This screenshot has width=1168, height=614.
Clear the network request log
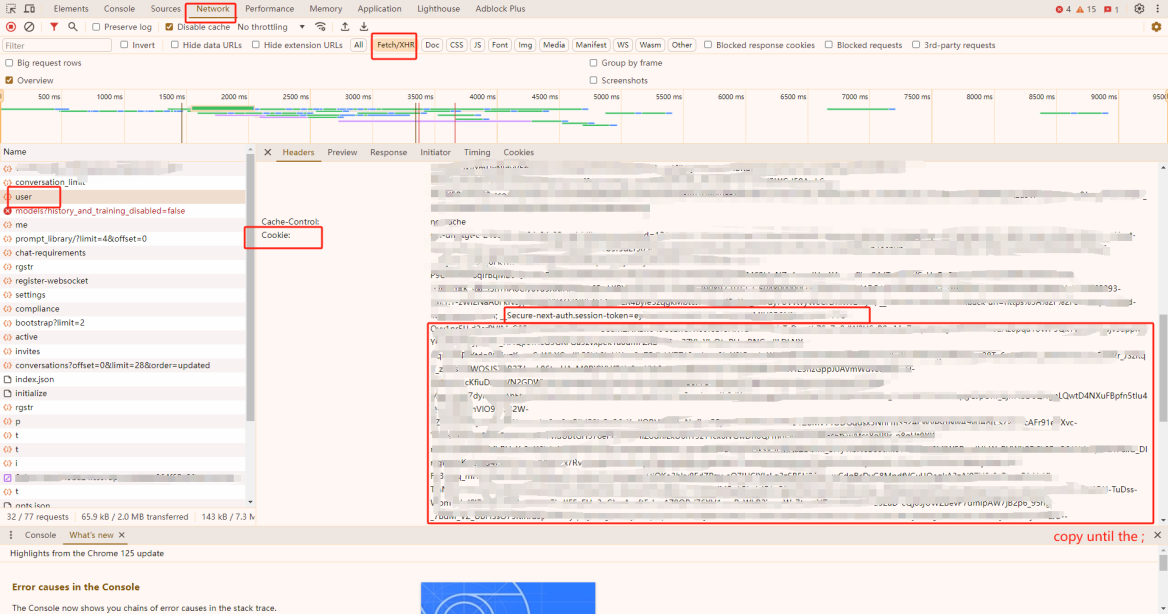tap(29, 27)
